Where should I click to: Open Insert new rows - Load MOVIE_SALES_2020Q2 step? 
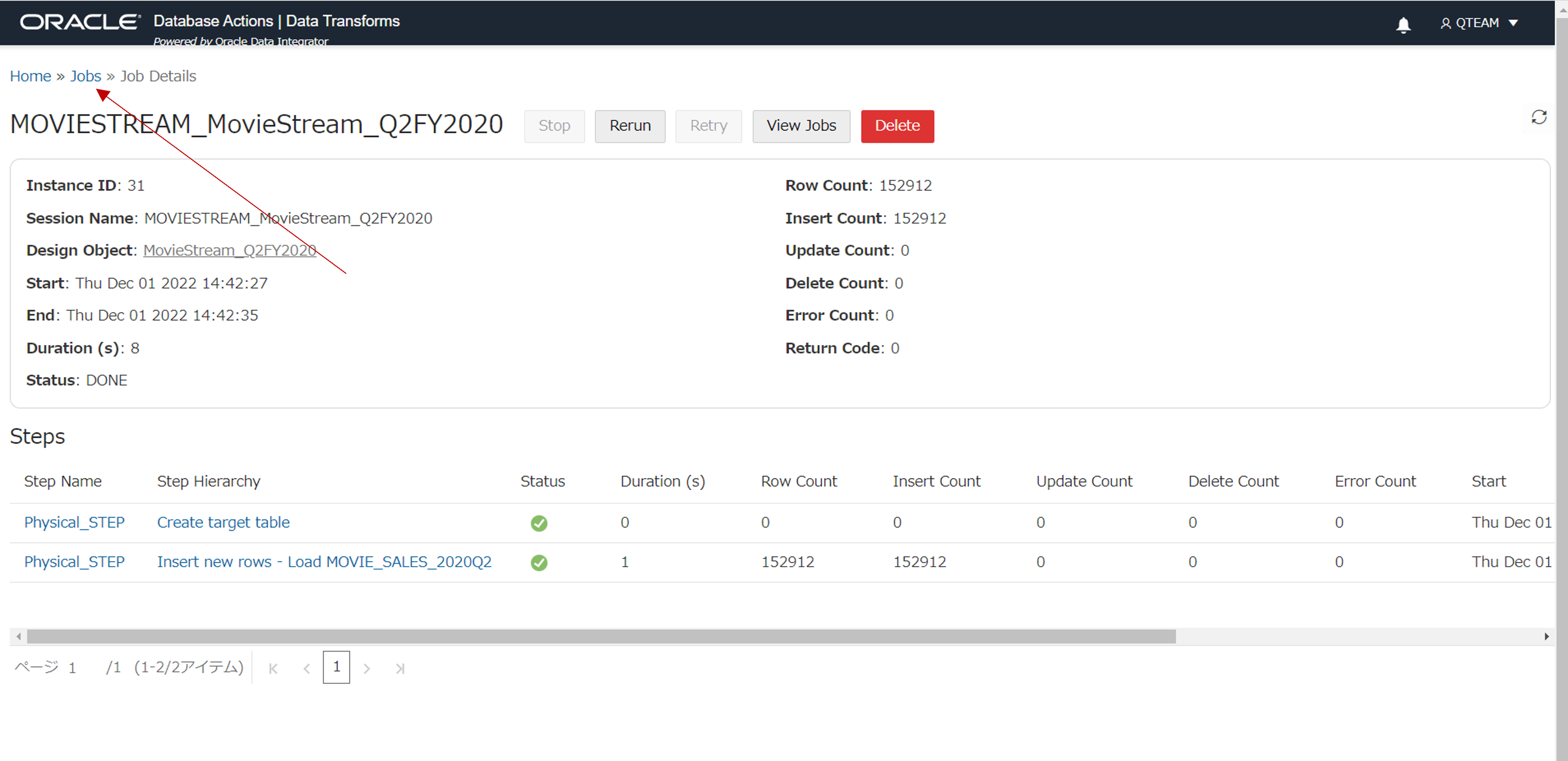point(324,562)
